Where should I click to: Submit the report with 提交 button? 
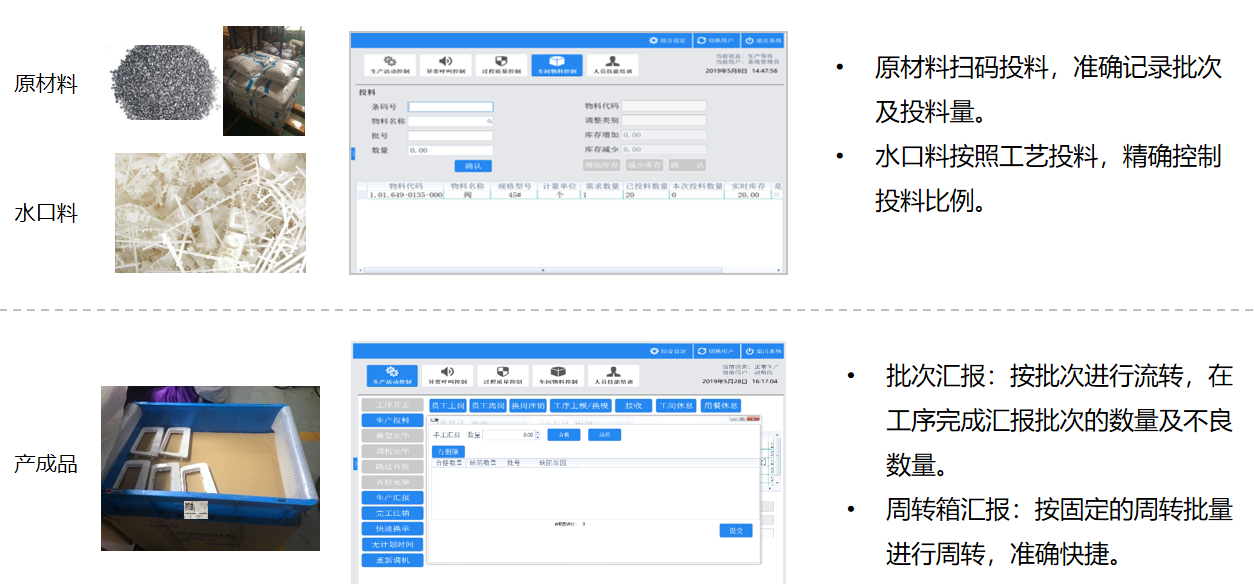(x=736, y=531)
